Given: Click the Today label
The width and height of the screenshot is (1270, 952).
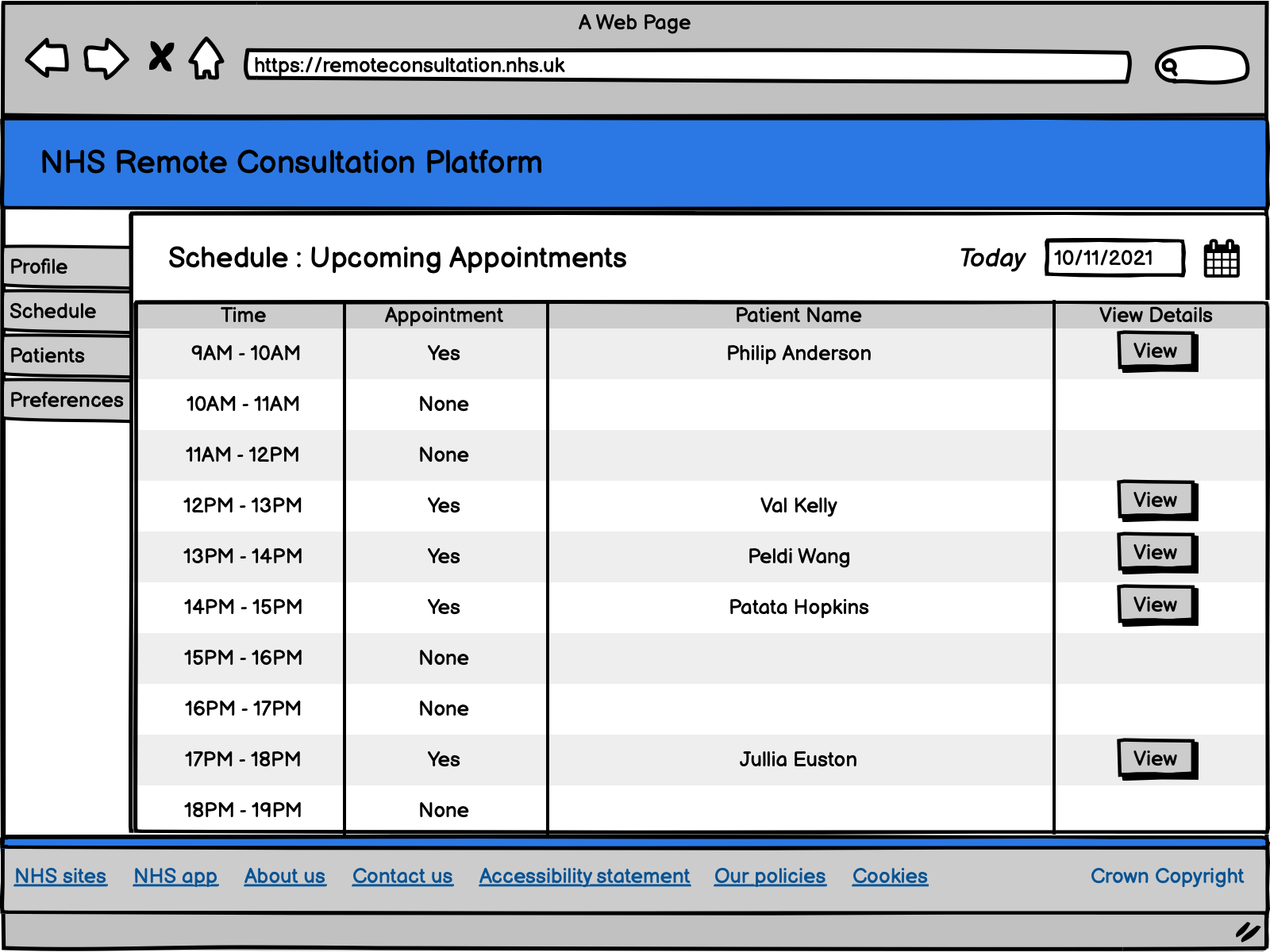Looking at the screenshot, I should [992, 259].
